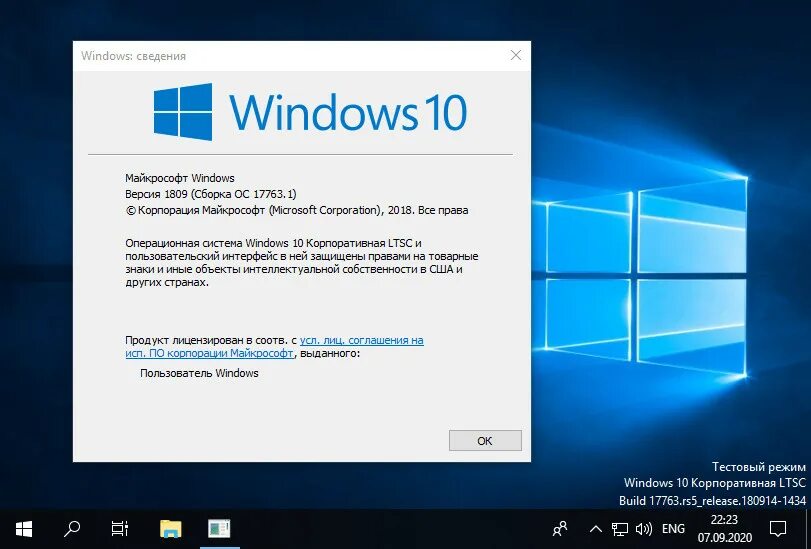Select the running winver app taskbar icon
Viewport: 811px width, 549px height.
click(x=219, y=529)
